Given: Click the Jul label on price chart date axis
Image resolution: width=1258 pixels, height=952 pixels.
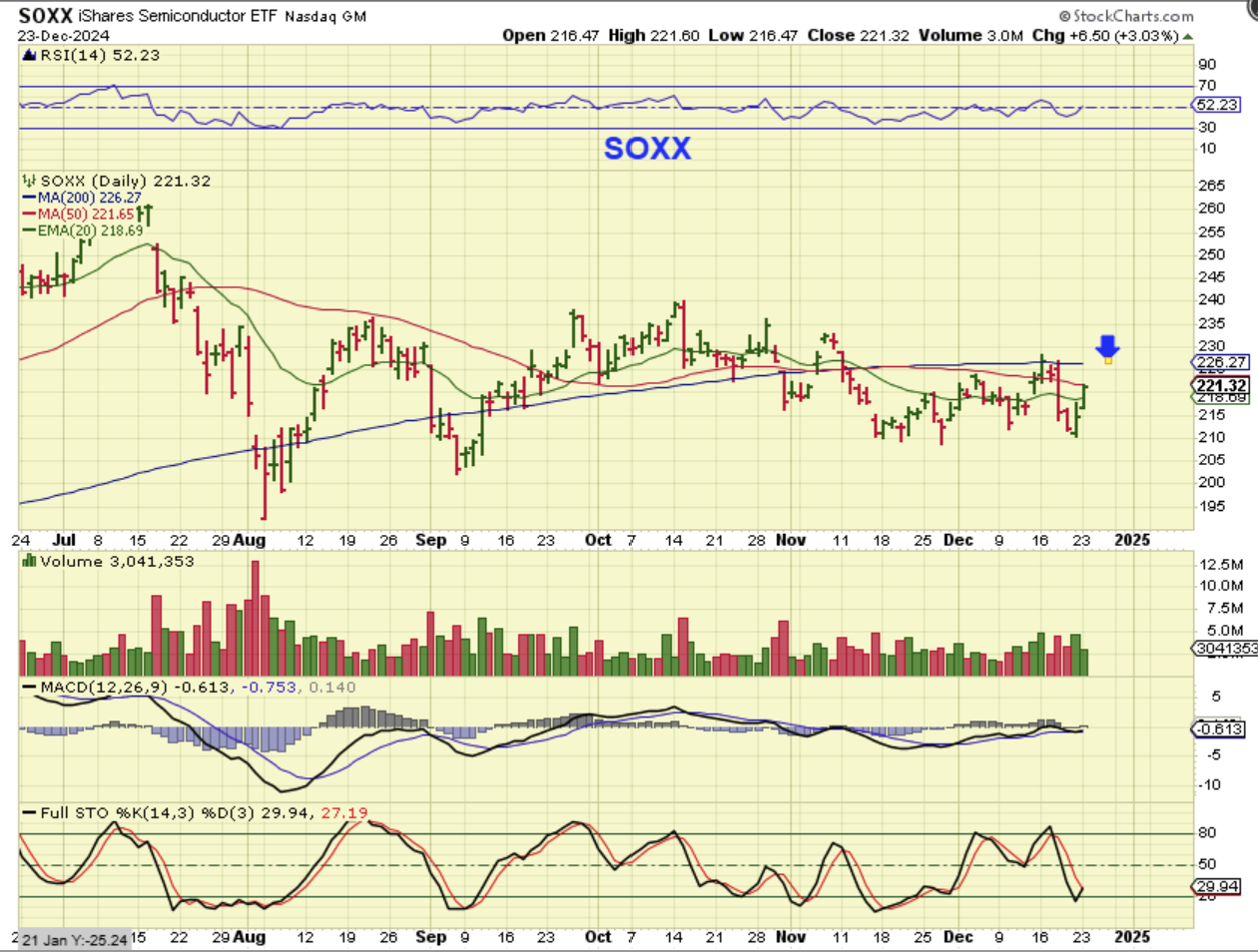Looking at the screenshot, I should [64, 540].
